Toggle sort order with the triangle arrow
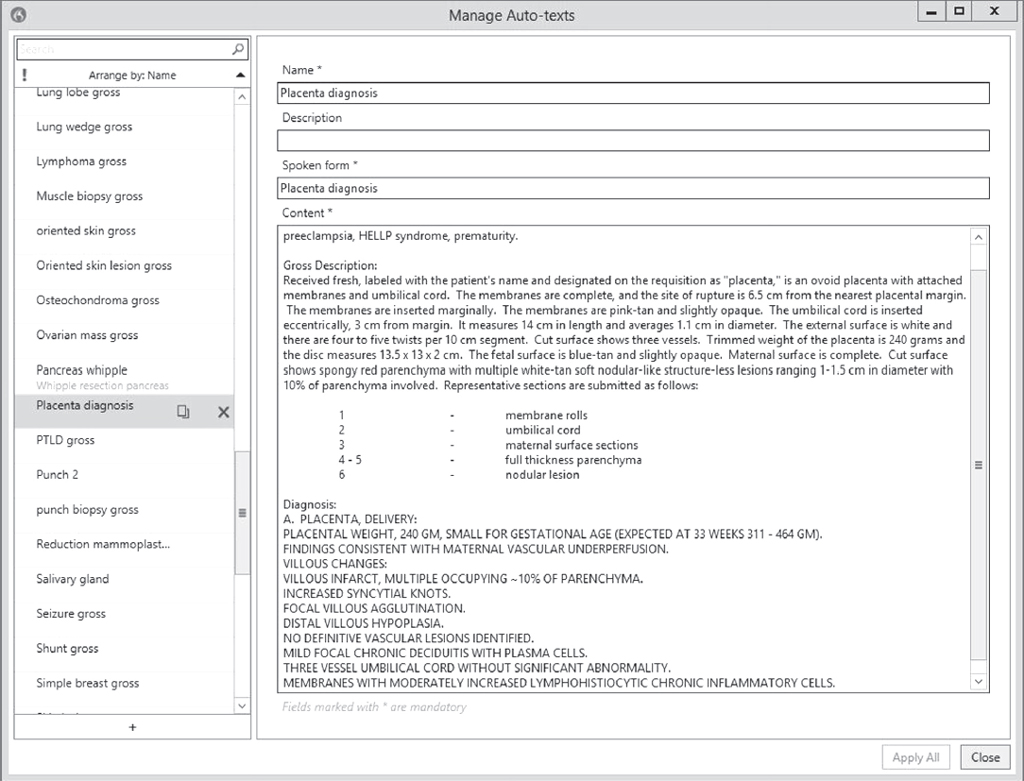Viewport: 1024px width, 781px height. [240, 75]
